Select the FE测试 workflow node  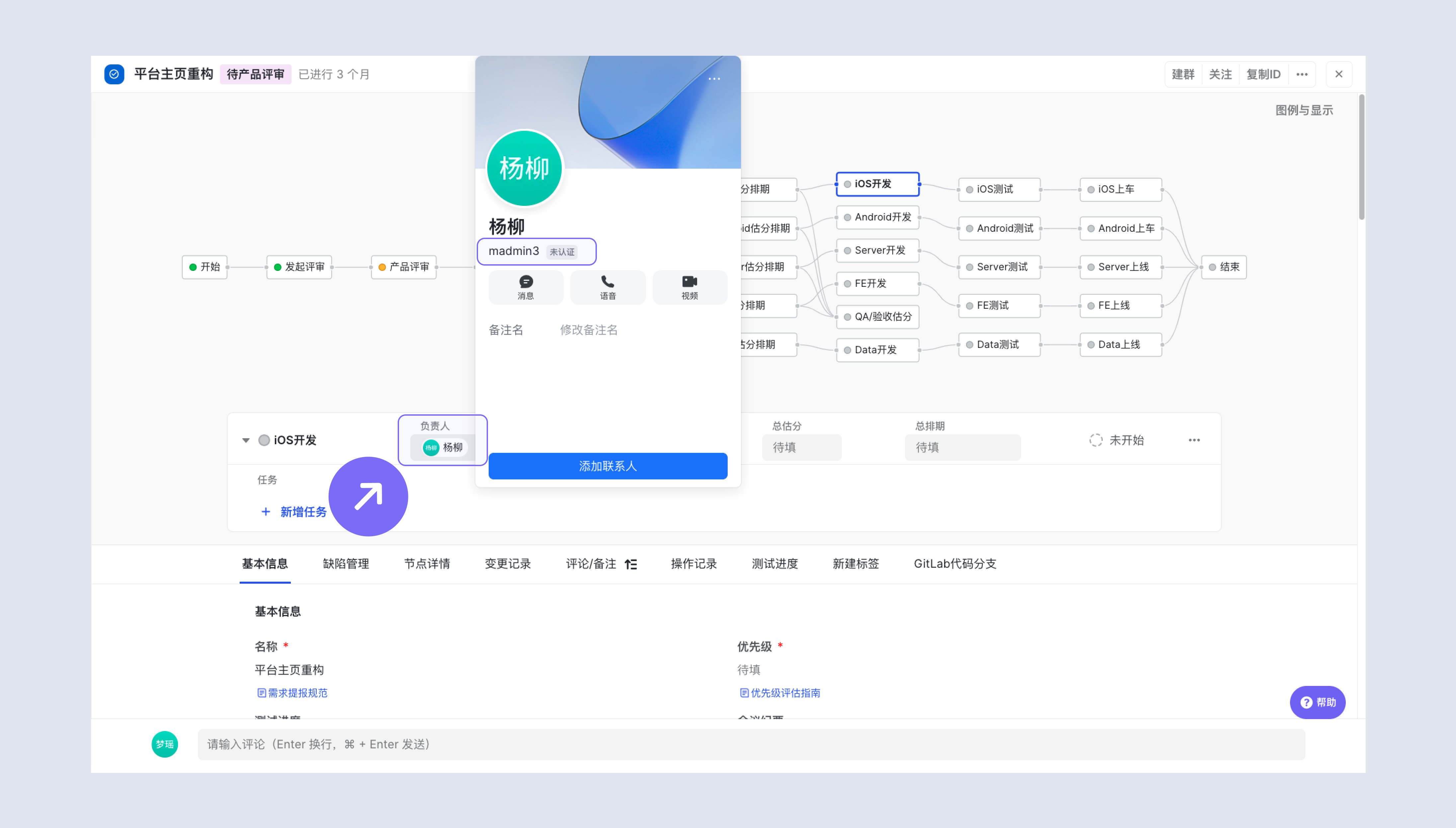(x=1000, y=305)
